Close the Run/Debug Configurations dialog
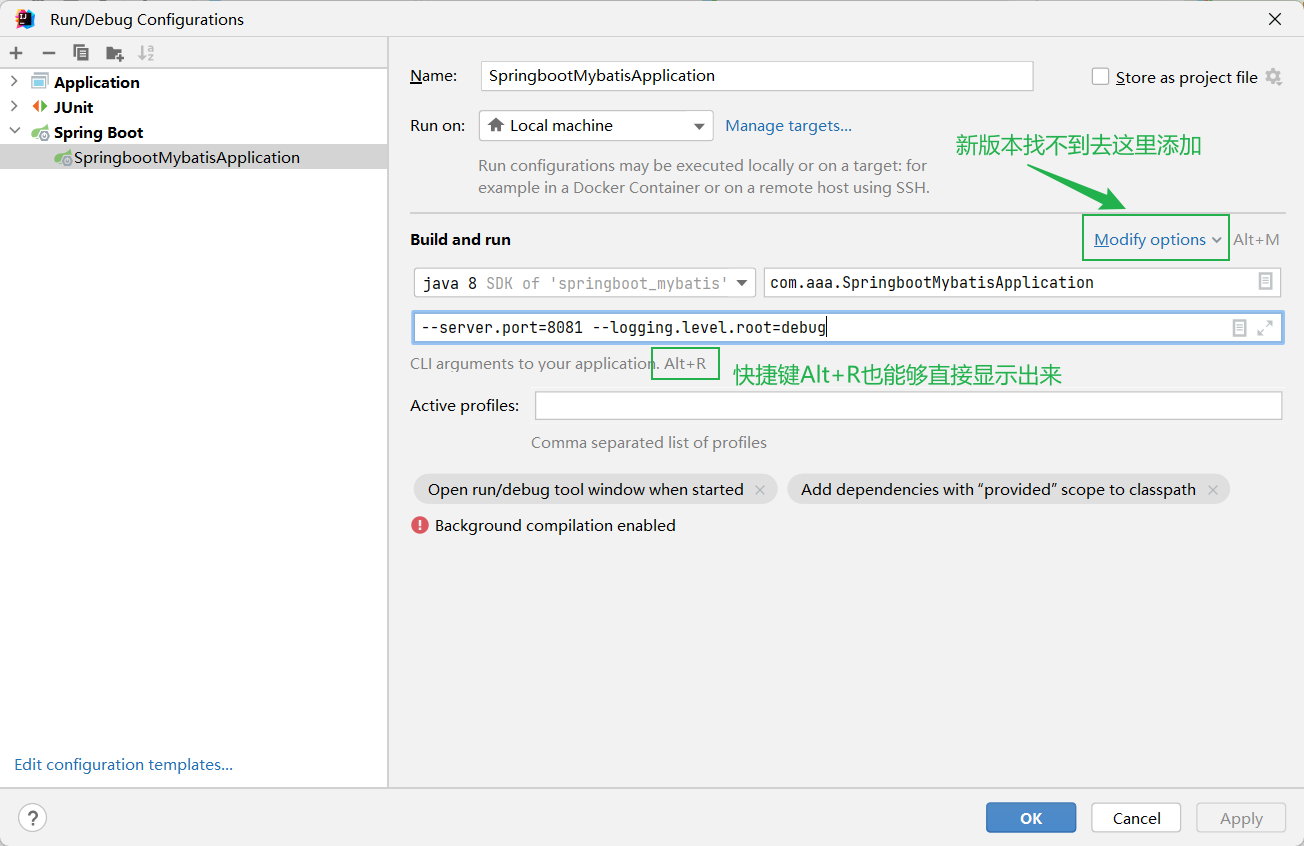 1275,19
